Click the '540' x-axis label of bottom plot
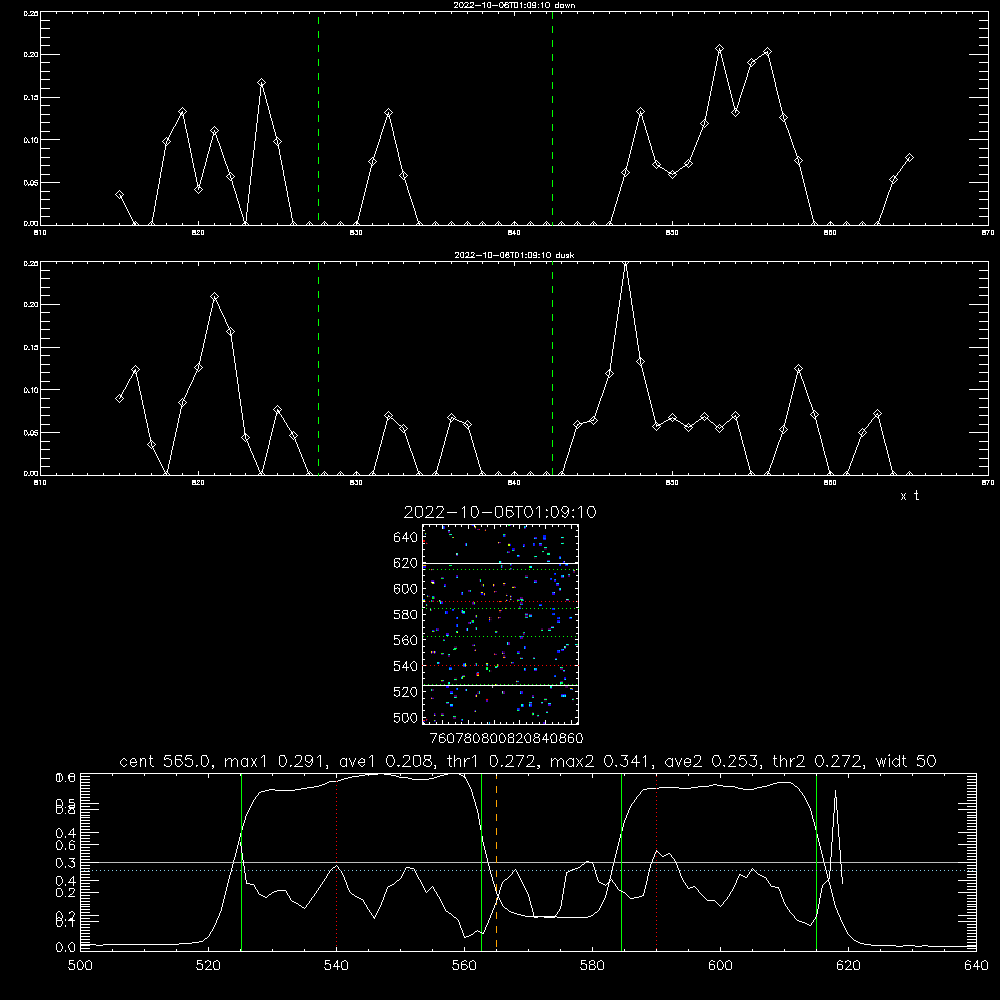1000x1000 pixels. tap(336, 966)
